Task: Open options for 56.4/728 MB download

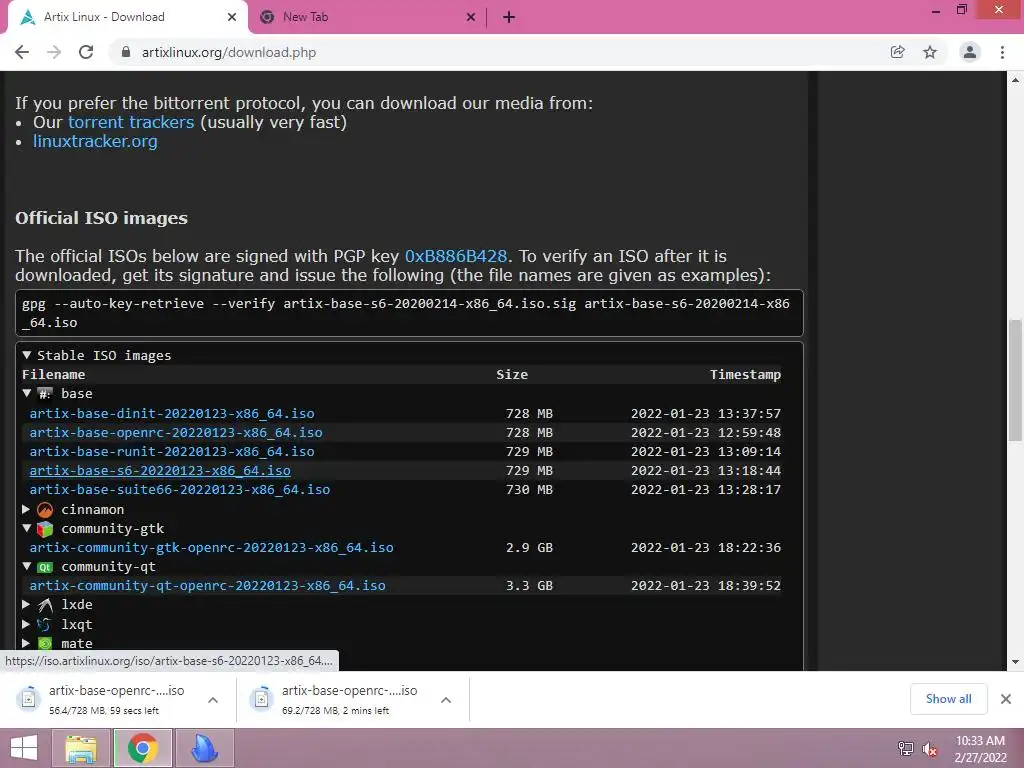Action: pyautogui.click(x=213, y=699)
